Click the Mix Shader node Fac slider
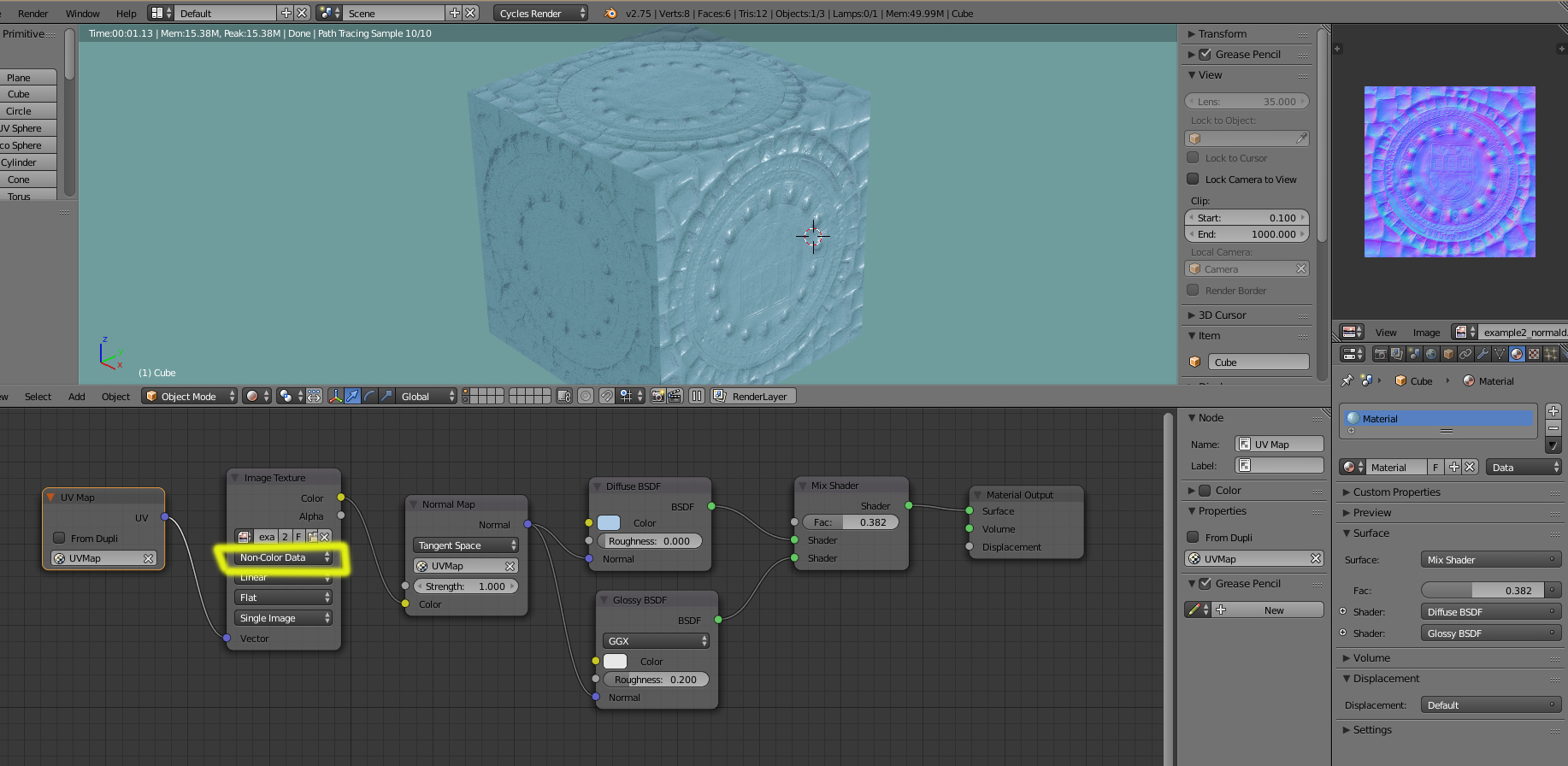1568x766 pixels. [850, 522]
